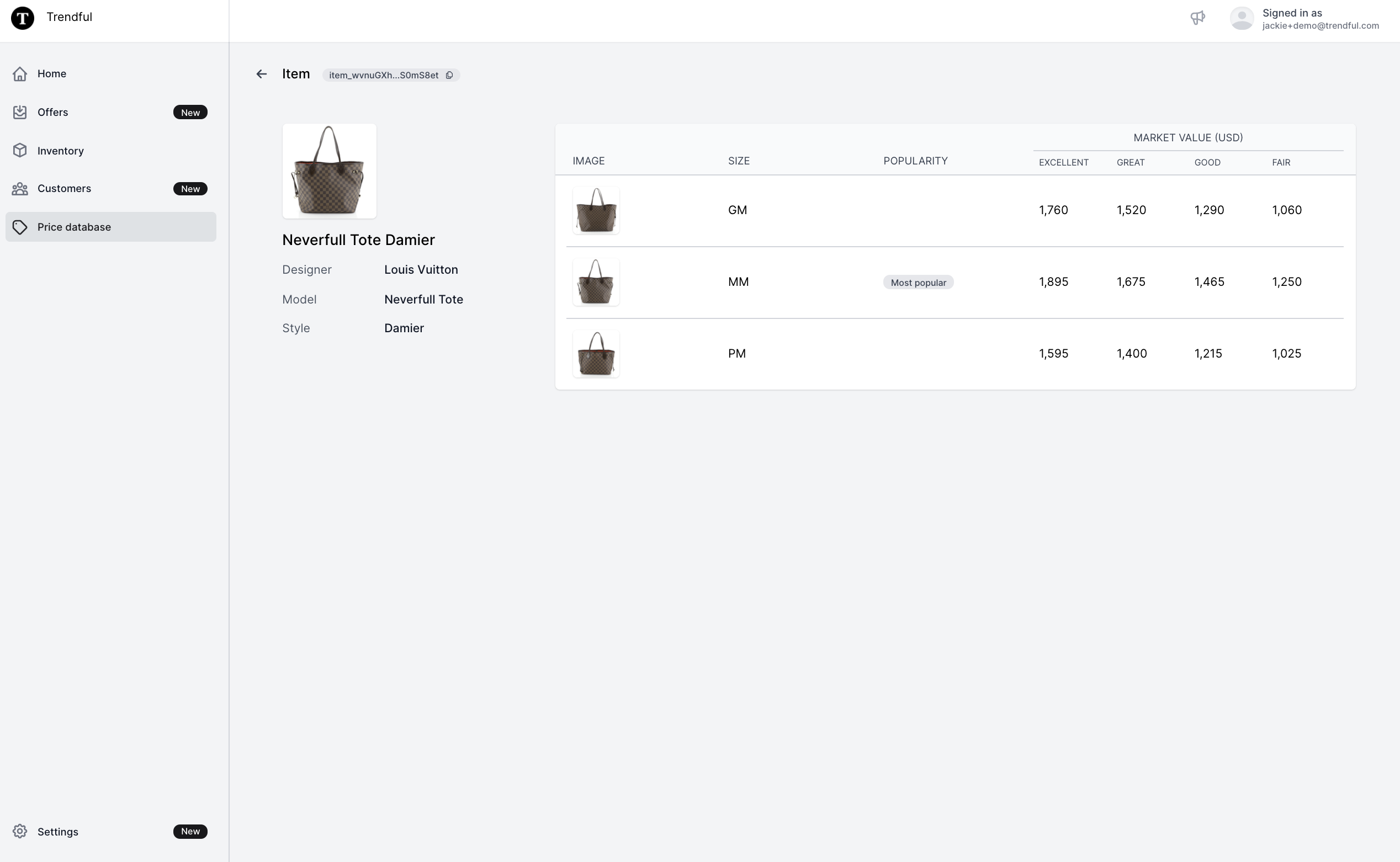This screenshot has width=1400, height=862.
Task: Open the PM size bag thumbnail
Action: click(596, 354)
